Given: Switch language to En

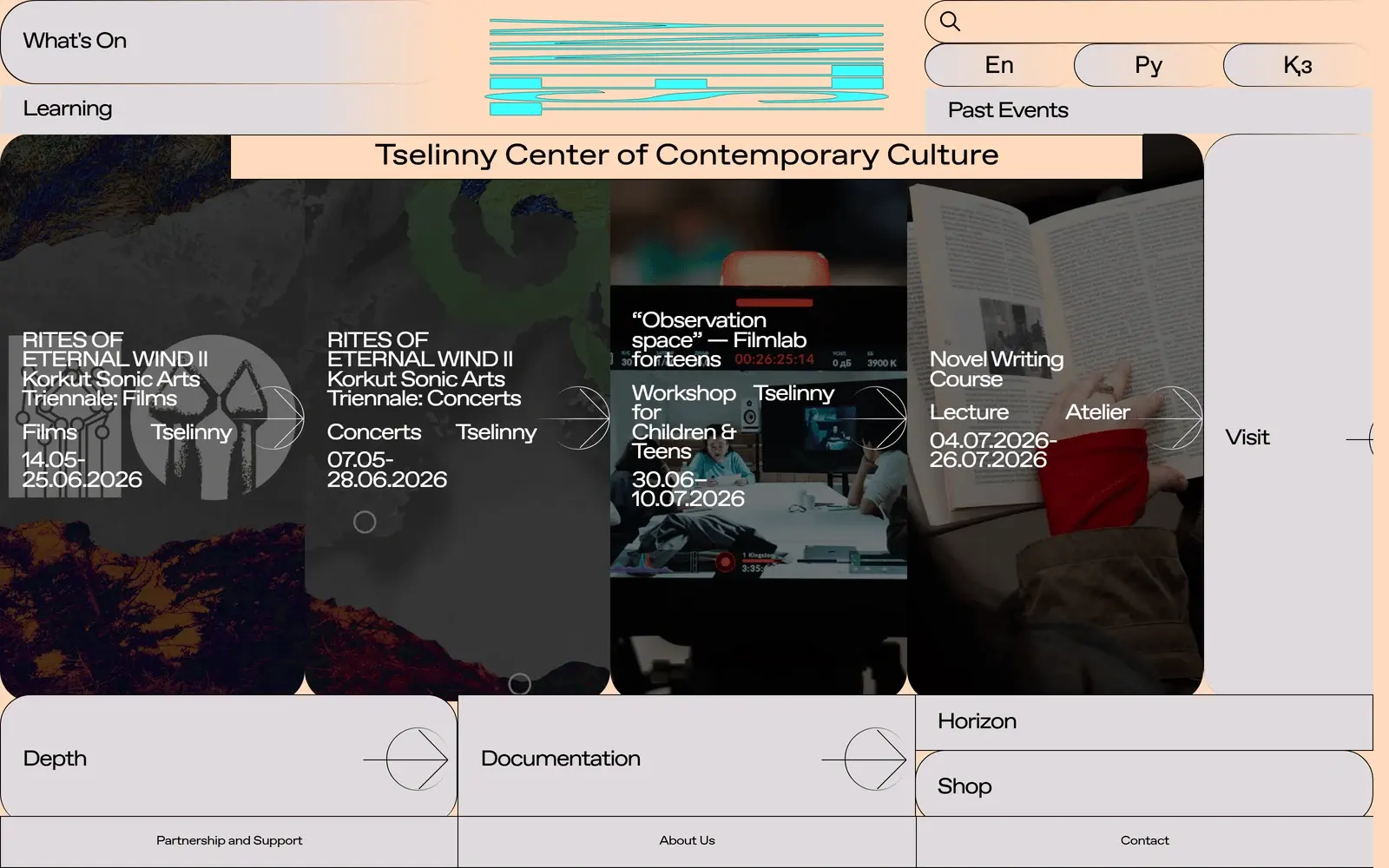Looking at the screenshot, I should pyautogui.click(x=999, y=65).
